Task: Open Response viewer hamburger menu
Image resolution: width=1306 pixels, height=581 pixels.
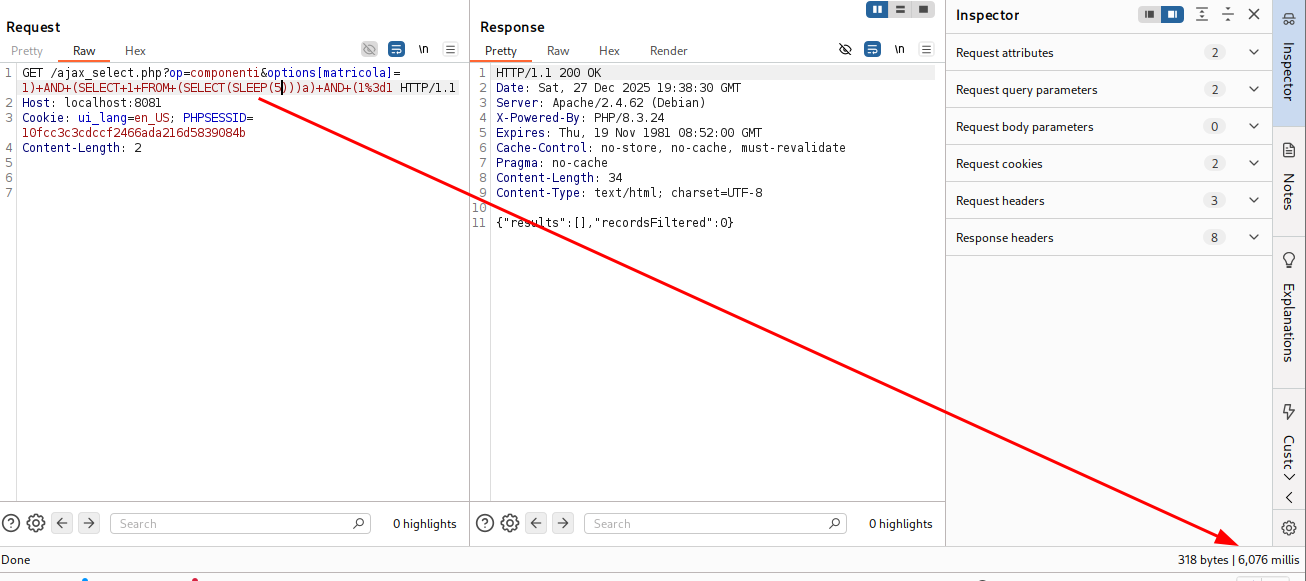Action: 926,49
